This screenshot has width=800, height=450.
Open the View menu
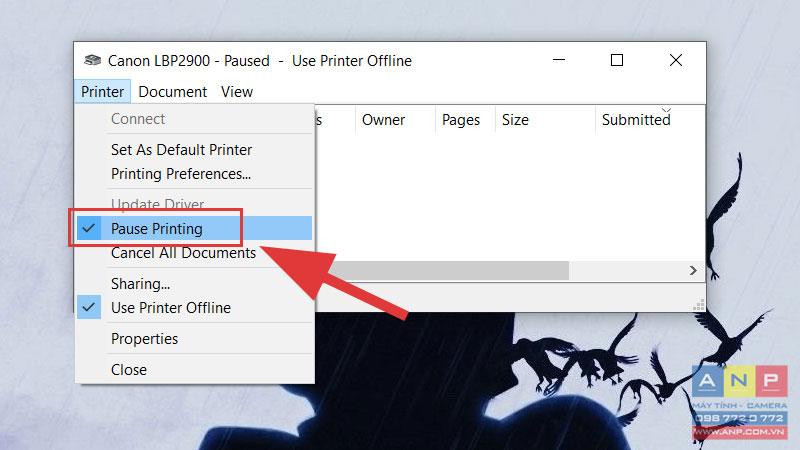point(237,92)
